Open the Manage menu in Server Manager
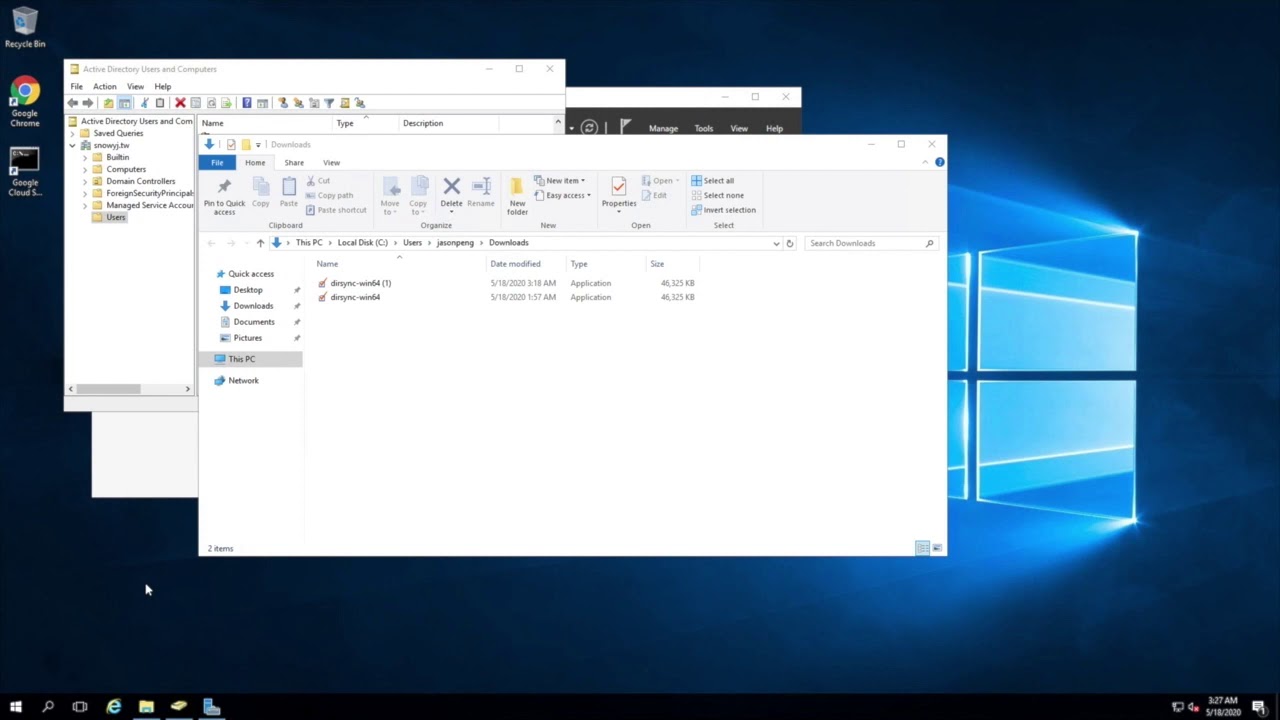Viewport: 1280px width, 720px height. (x=663, y=128)
